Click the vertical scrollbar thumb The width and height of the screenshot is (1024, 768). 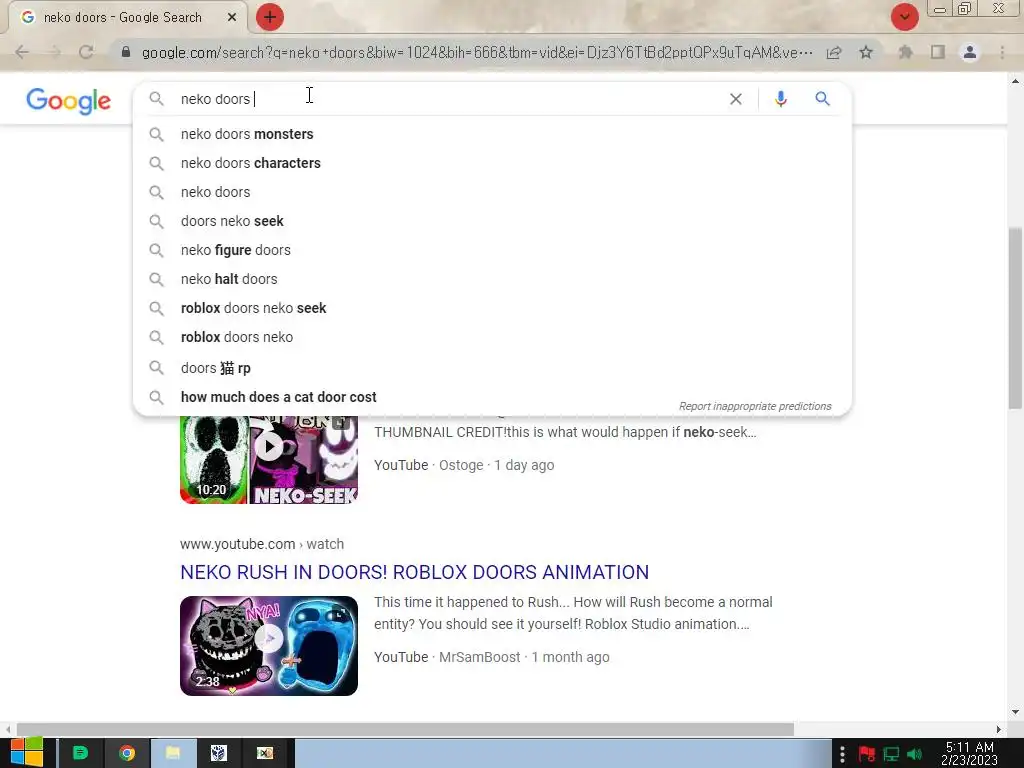[1015, 318]
